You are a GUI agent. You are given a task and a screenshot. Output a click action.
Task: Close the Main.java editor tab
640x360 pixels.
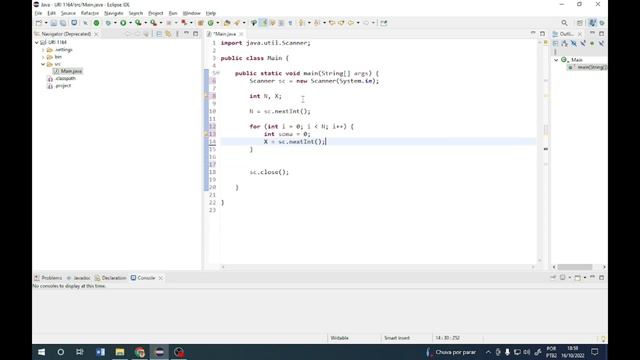tap(241, 34)
